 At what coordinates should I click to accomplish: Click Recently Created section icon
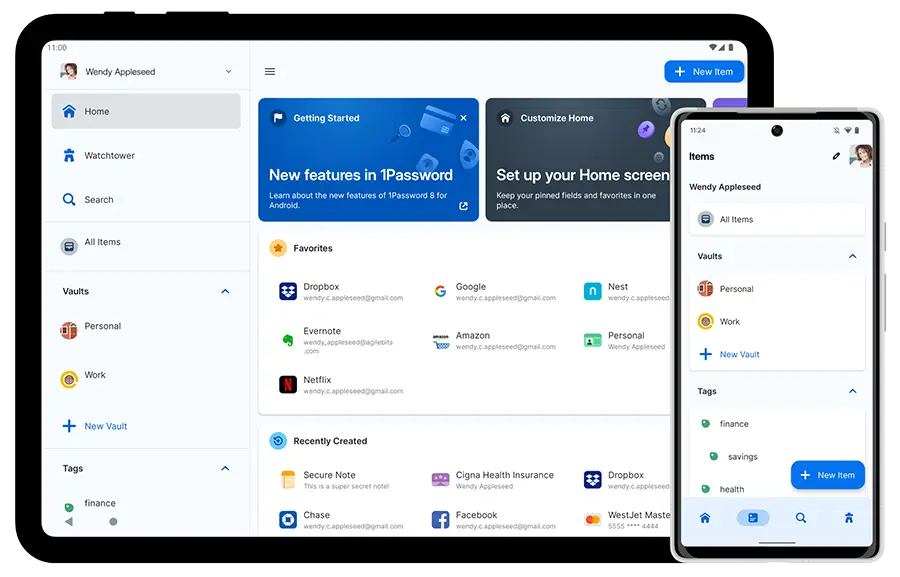coord(278,441)
